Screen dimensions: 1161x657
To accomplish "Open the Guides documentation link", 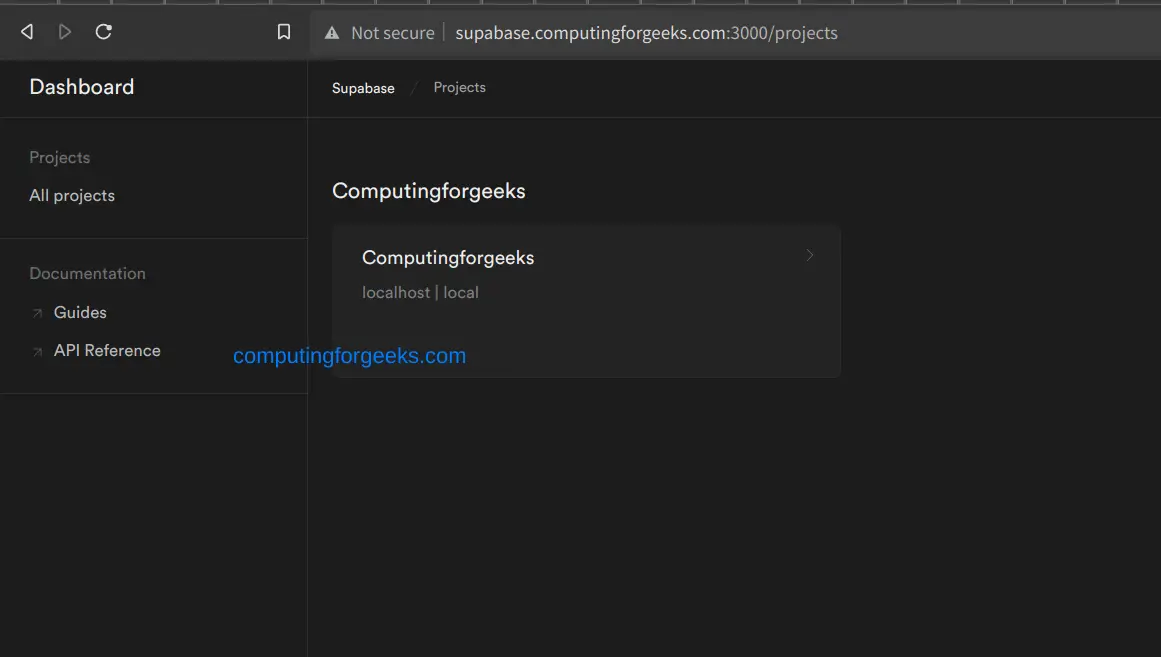I will 80,313.
